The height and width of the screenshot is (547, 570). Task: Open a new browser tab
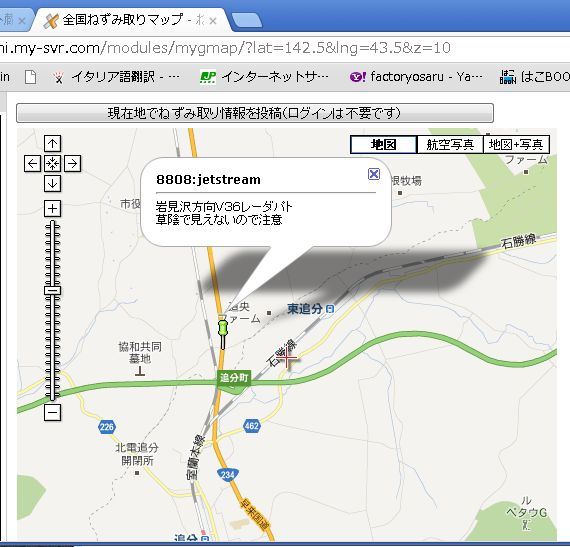[247, 20]
